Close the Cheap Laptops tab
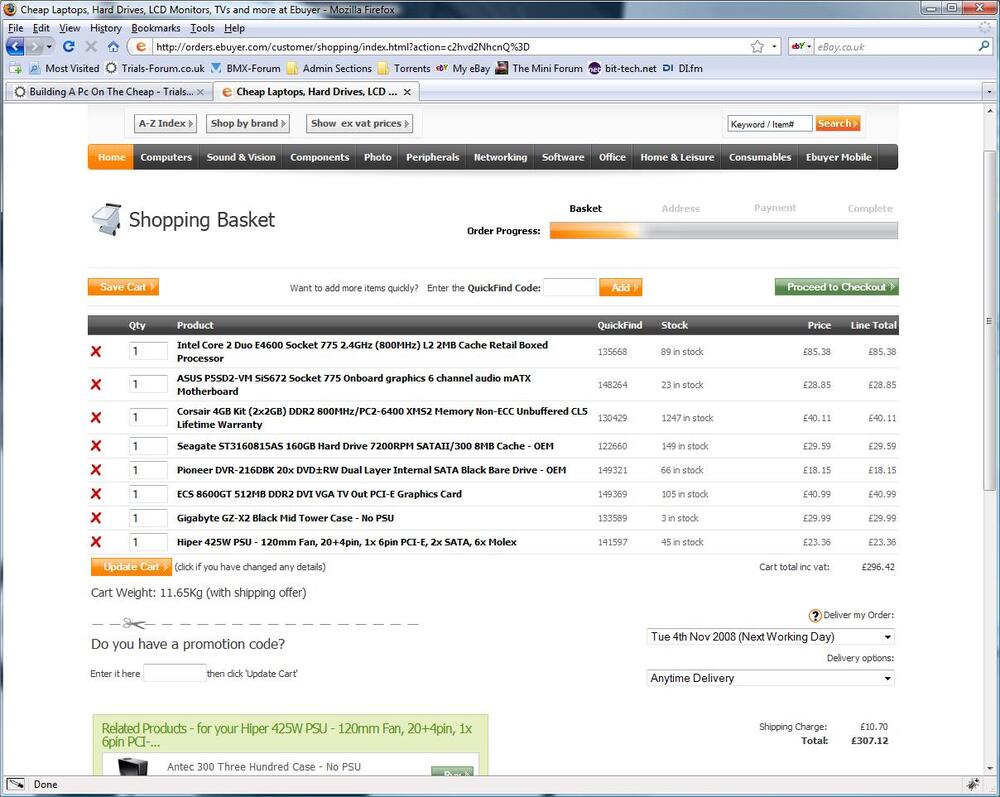This screenshot has height=797, width=1000. 407,92
